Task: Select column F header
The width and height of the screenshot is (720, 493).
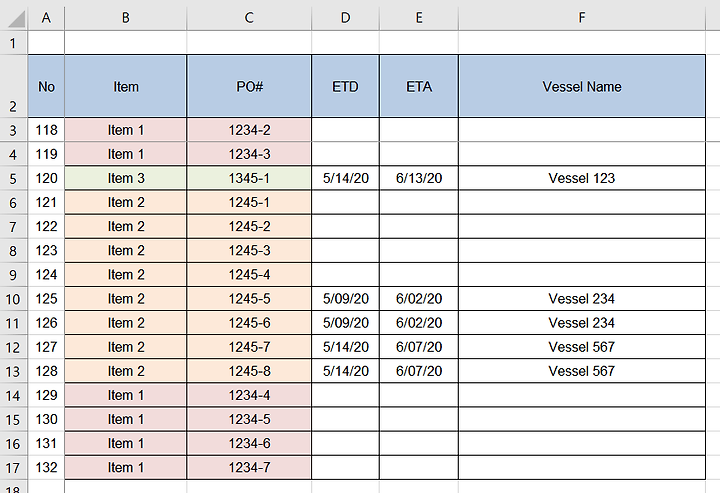Action: click(581, 18)
